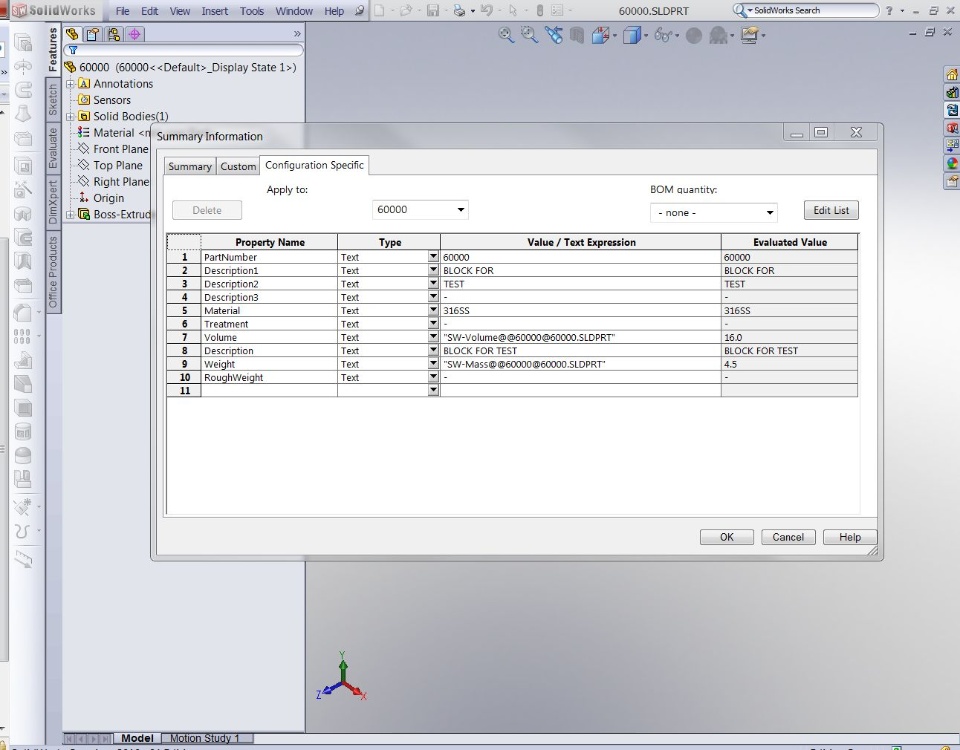
Task: Switch to the Custom tab
Action: click(x=238, y=167)
